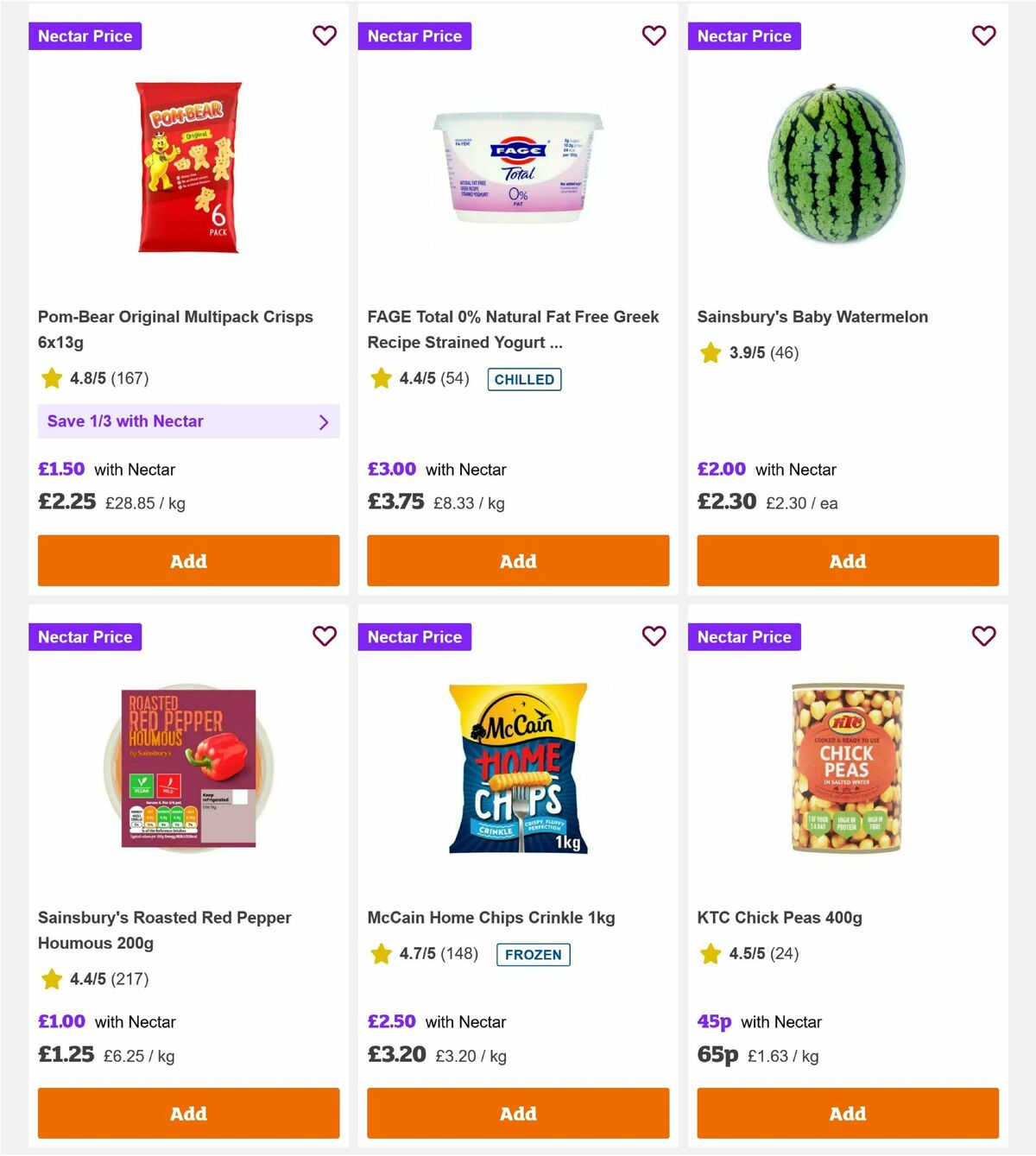Click the Sainsbury's Baby Watermelon title
The image size is (1036, 1156).
click(x=812, y=317)
